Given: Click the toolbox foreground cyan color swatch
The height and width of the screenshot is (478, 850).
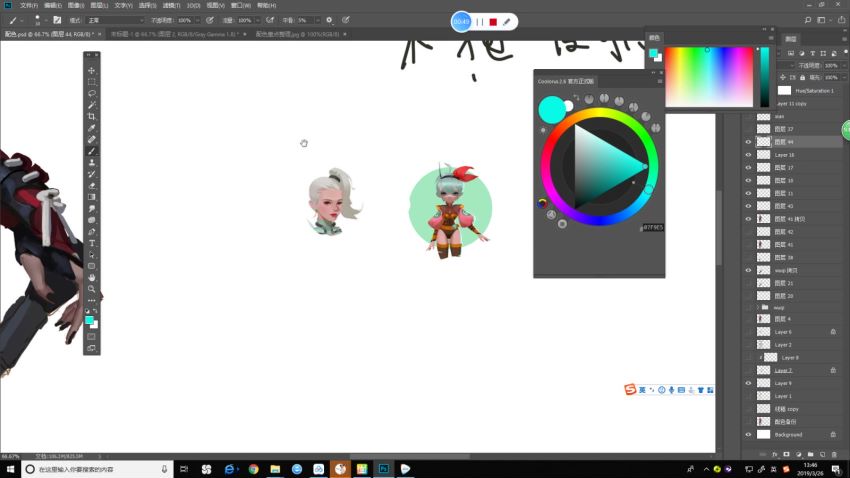Looking at the screenshot, I should (x=89, y=320).
